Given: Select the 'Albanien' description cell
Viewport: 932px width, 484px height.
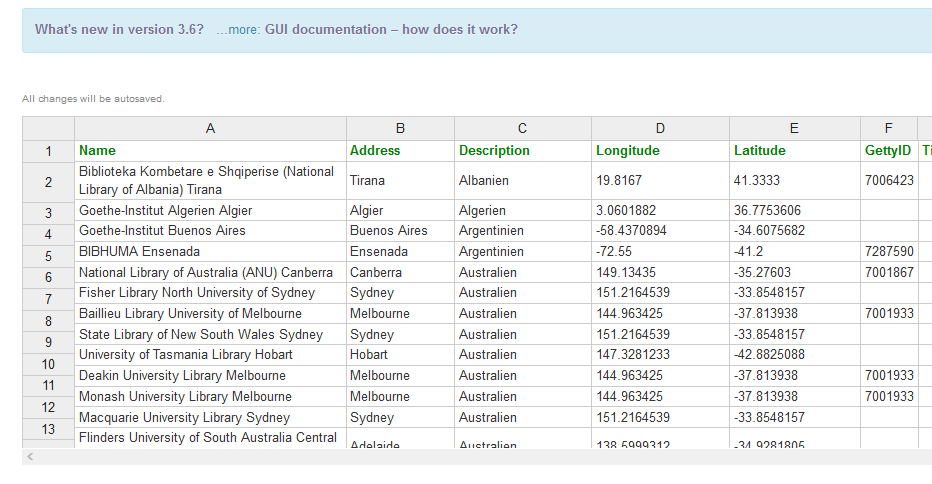Looking at the screenshot, I should coord(522,181).
